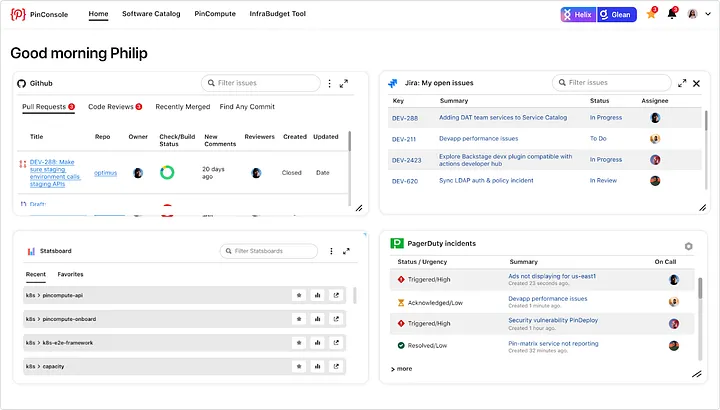Screen dimensions: 720x410
Task: Open Jira issue DEV-211
Action: (404, 139)
